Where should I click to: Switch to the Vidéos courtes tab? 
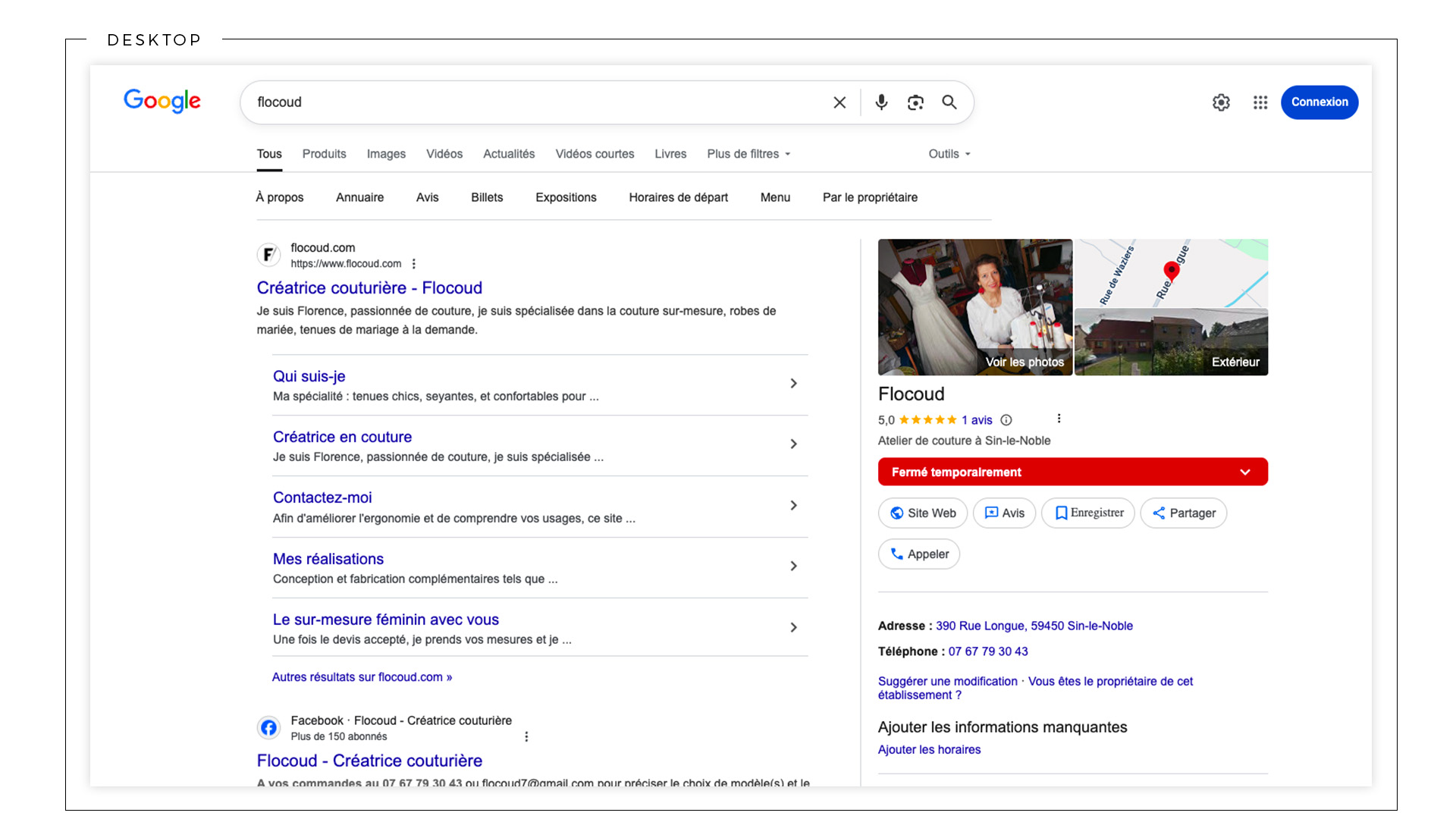(x=595, y=154)
